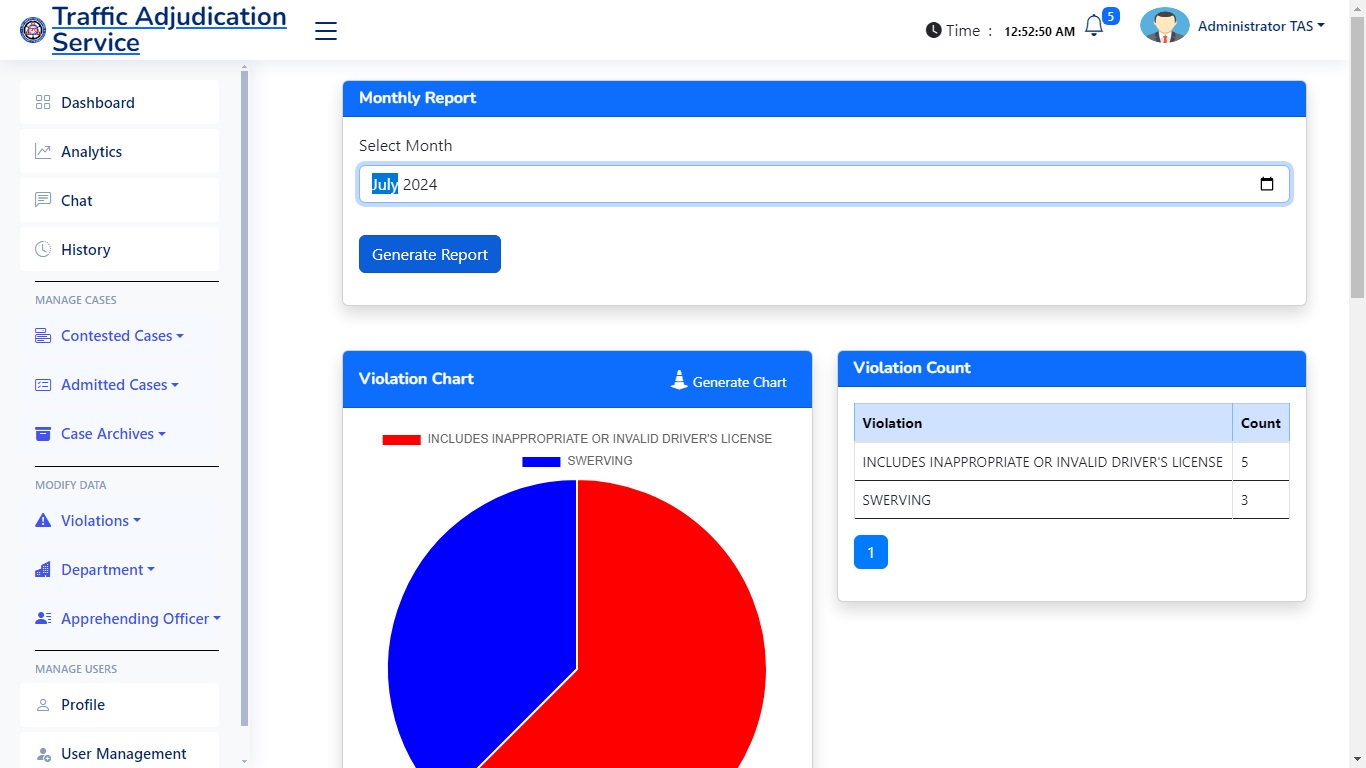Click the Select Month input field
This screenshot has height=768, width=1366.
tap(800, 184)
